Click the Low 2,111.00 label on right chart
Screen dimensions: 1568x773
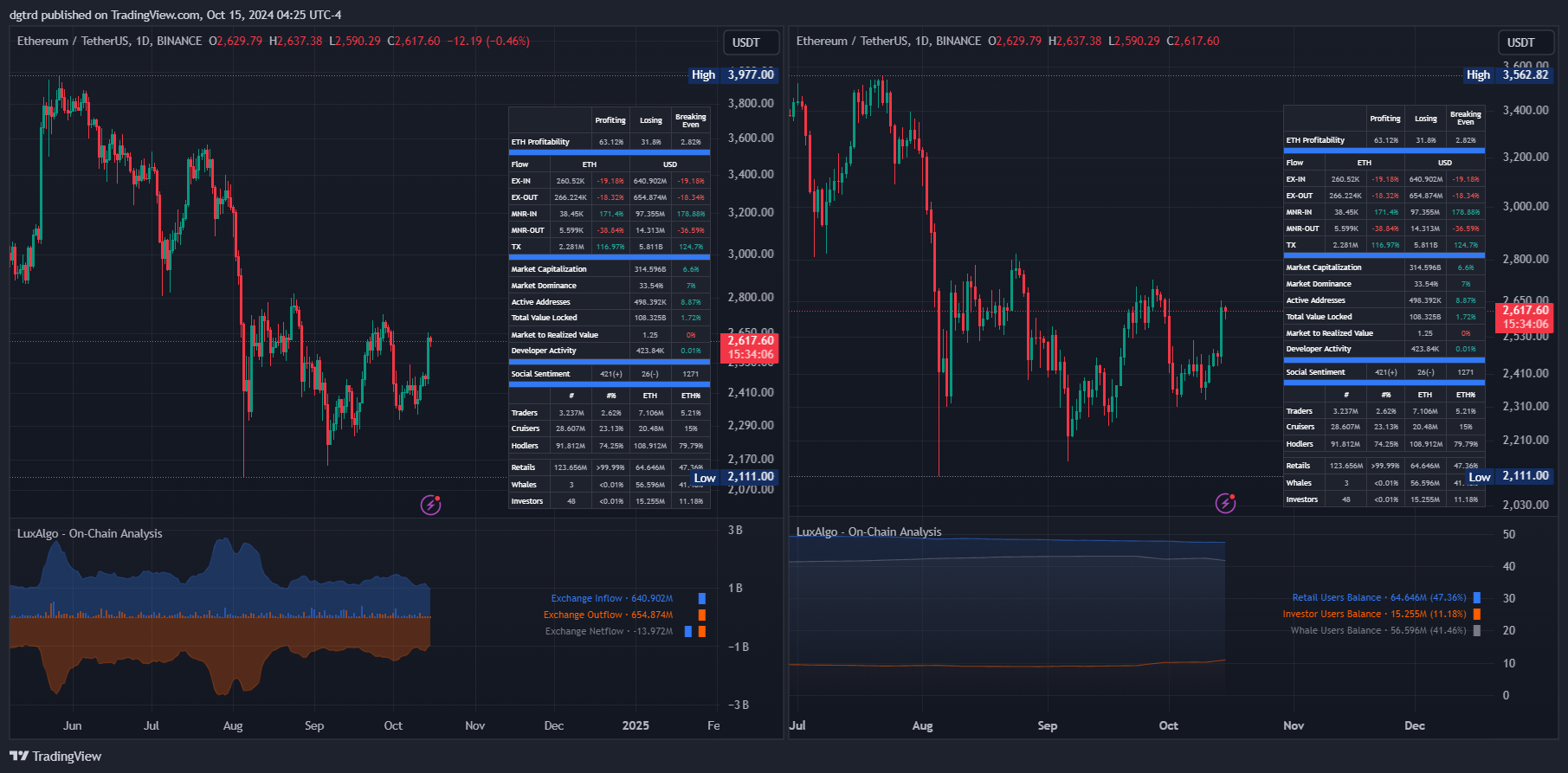pyautogui.click(x=1509, y=476)
